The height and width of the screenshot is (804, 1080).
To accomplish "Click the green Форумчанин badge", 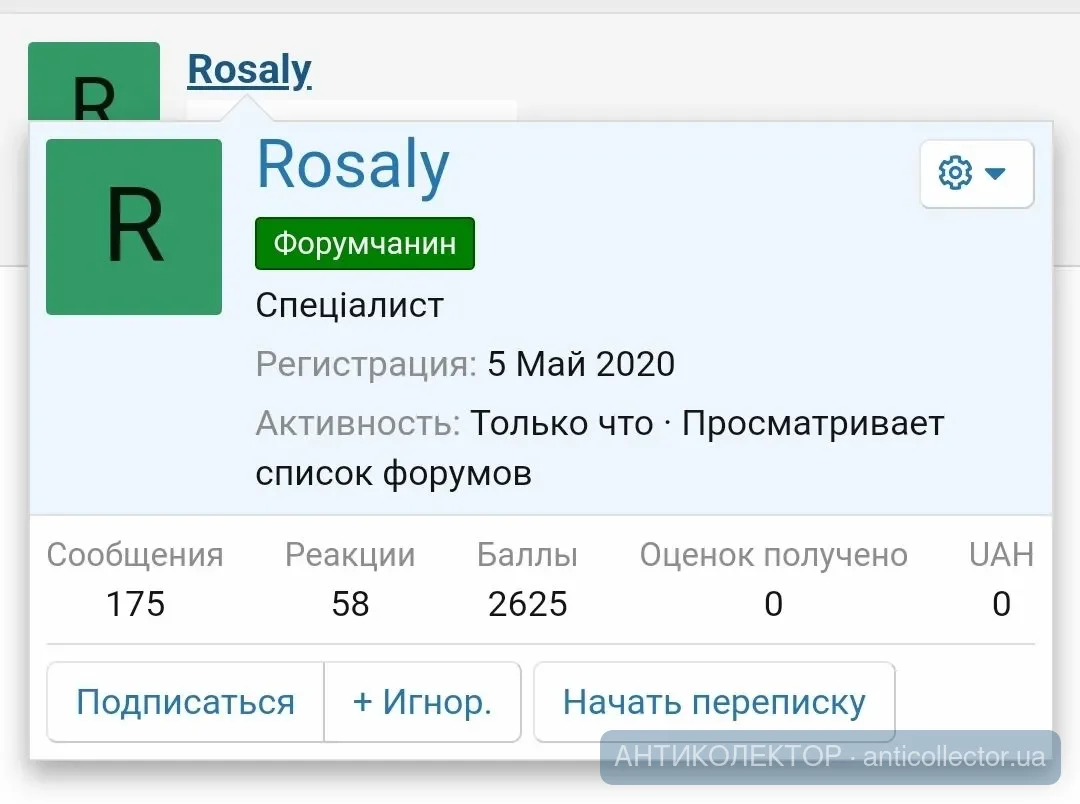I will click(x=365, y=244).
